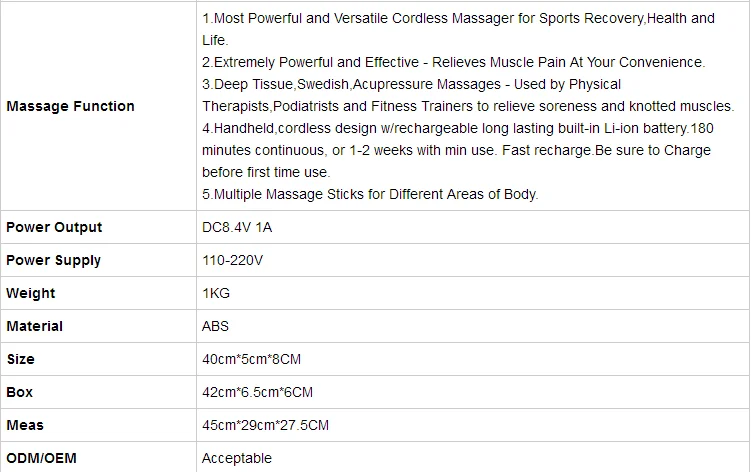751x472 pixels.
Task: Click the Extremely Powerful and Effective line
Action: pos(453,62)
